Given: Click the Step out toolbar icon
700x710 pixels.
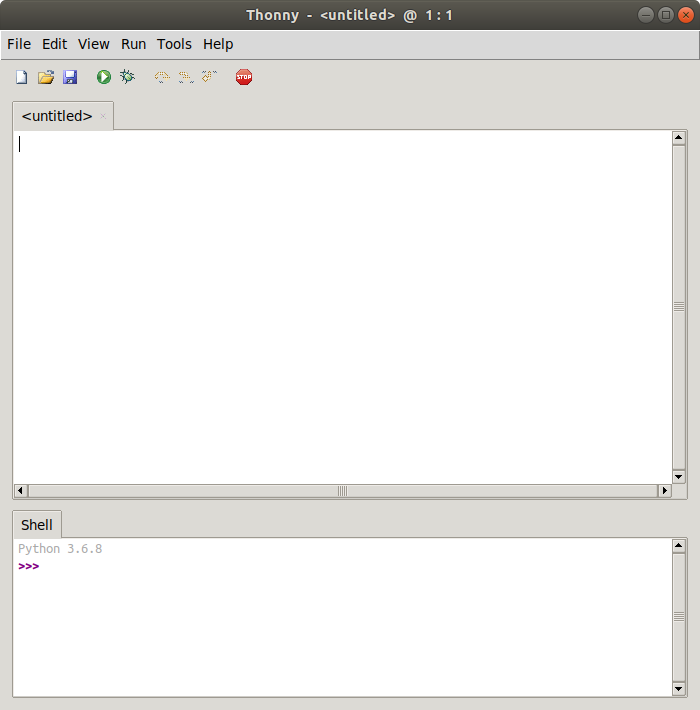Looking at the screenshot, I should [209, 76].
